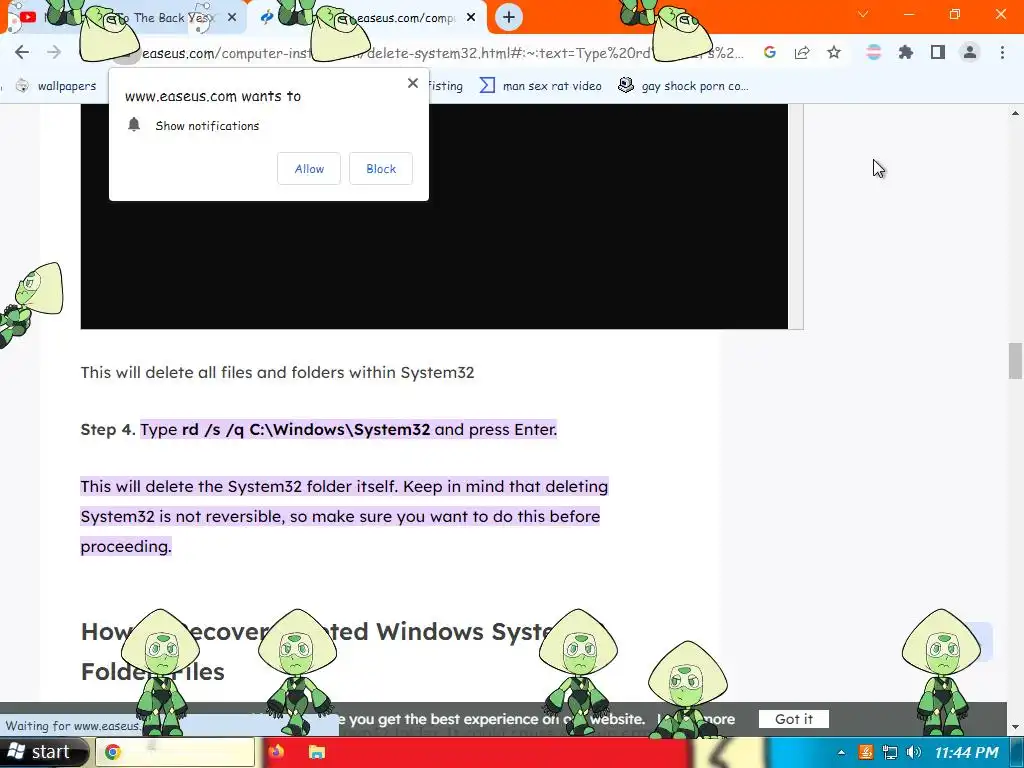Open the 'gay shock porn co...' bookmark
The width and height of the screenshot is (1024, 768).
coord(683,86)
